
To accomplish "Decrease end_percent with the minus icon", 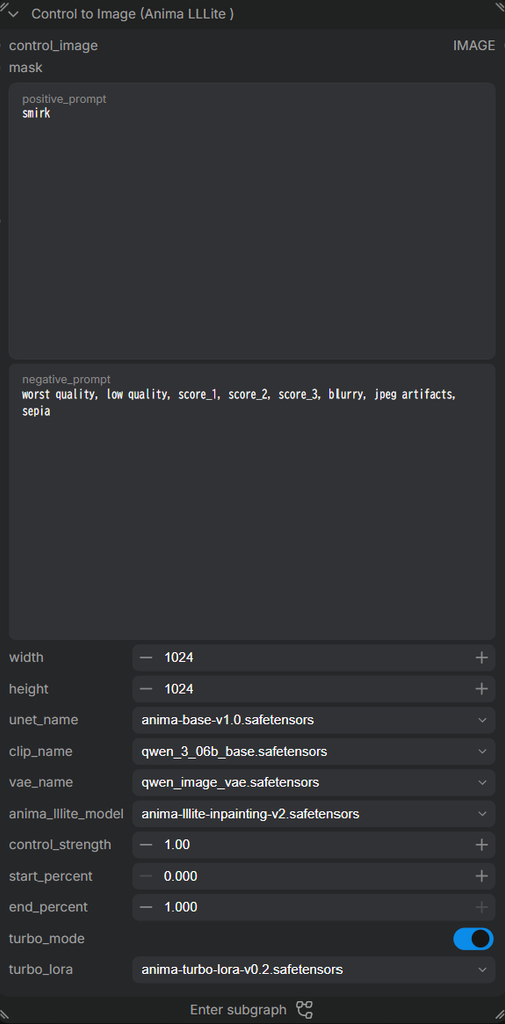I will coord(146,907).
